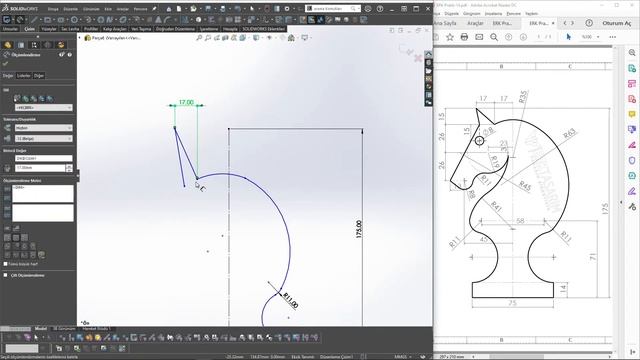Select the Model tab at bottom
The width and height of the screenshot is (640, 360).
[40, 328]
